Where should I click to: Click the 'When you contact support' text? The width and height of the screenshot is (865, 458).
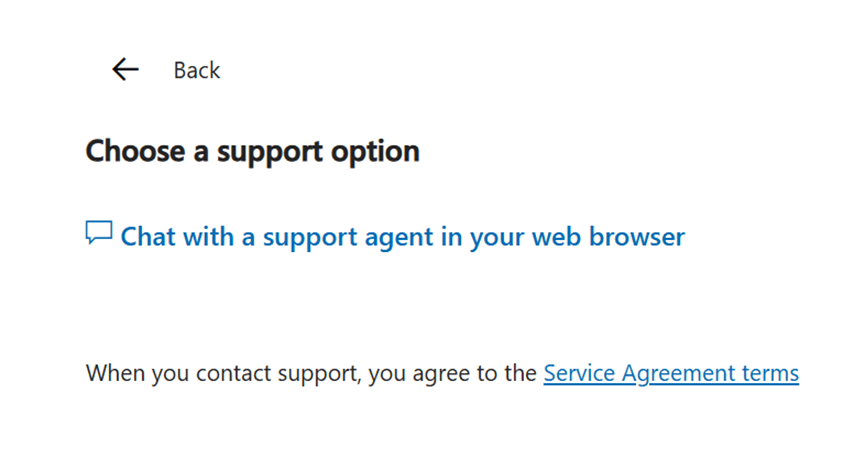pos(223,374)
